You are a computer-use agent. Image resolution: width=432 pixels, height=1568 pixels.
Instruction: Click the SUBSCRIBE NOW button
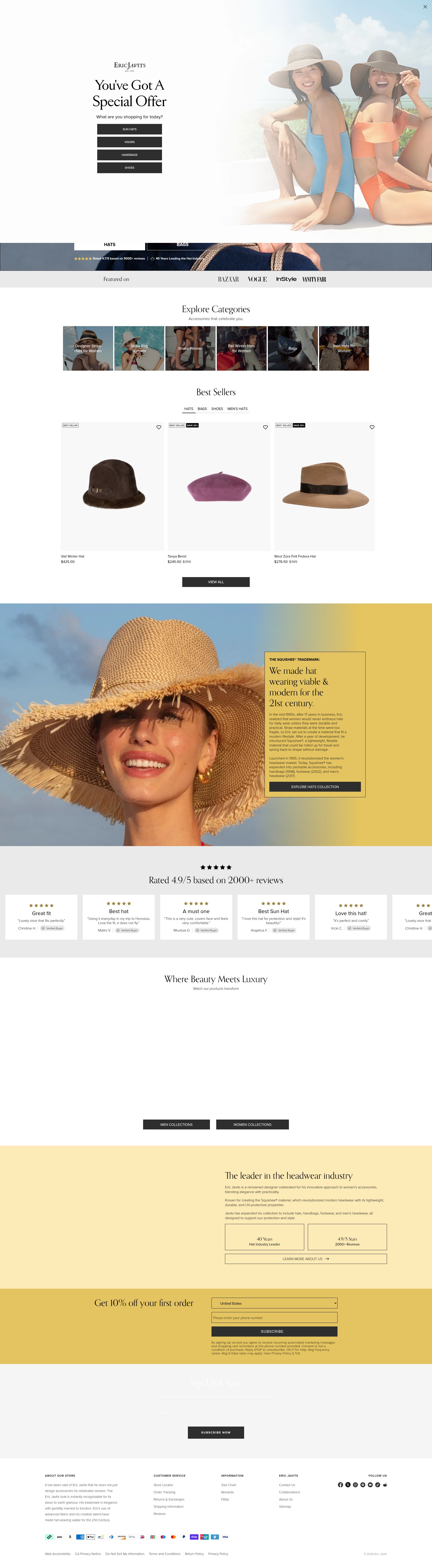(216, 1432)
